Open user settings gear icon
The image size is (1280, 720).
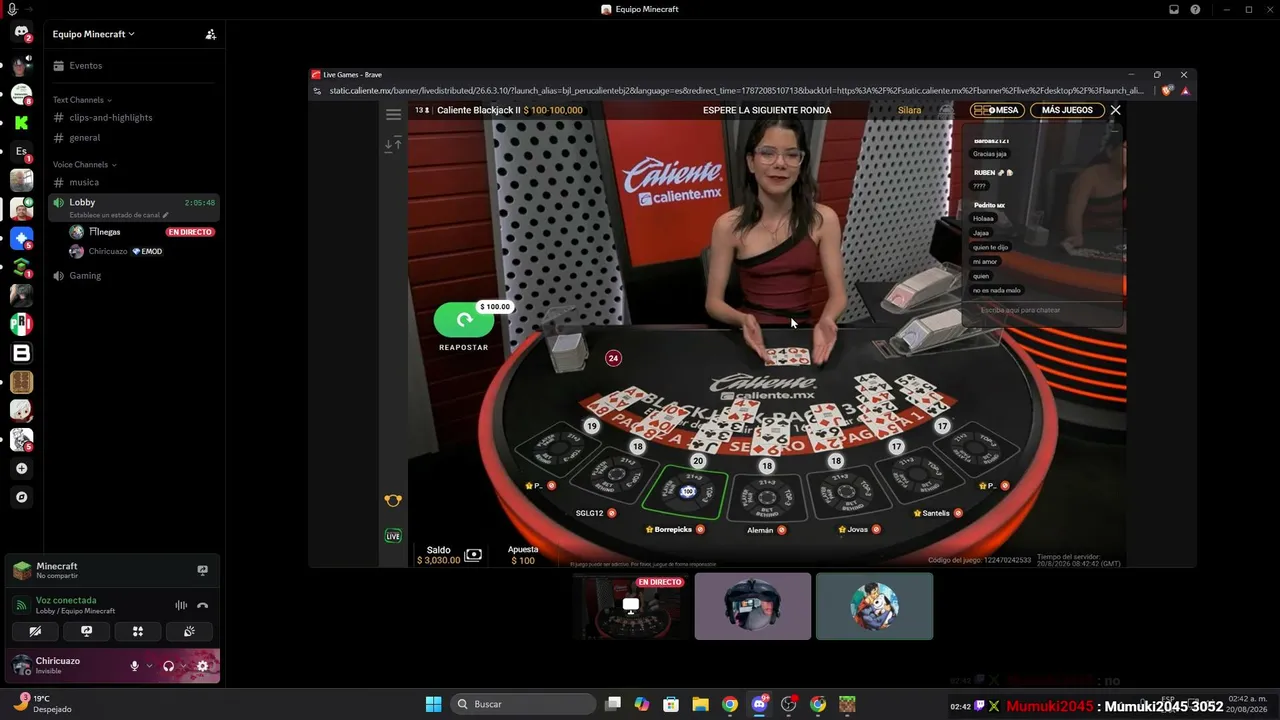tap(203, 666)
